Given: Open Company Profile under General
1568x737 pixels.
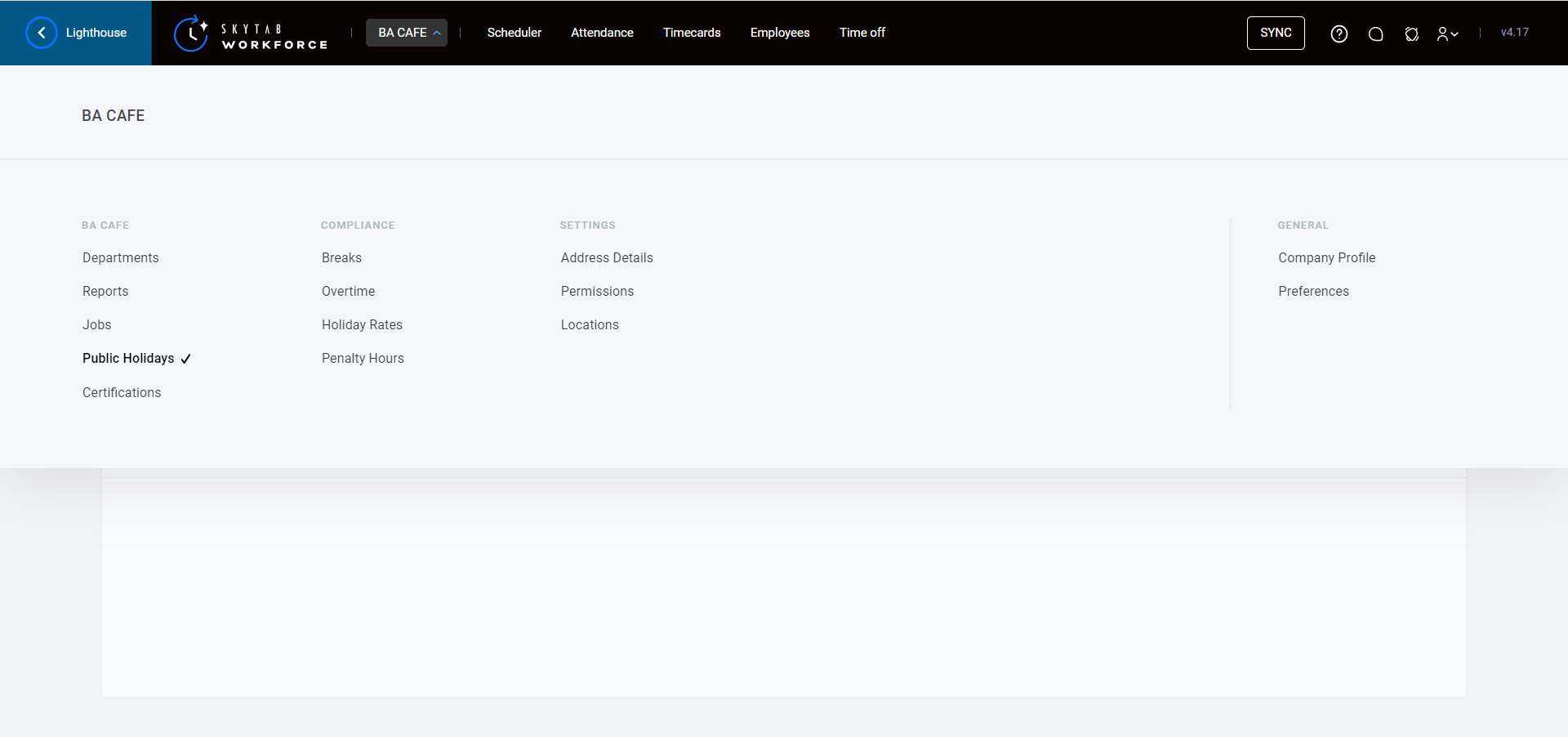Looking at the screenshot, I should [1326, 257].
